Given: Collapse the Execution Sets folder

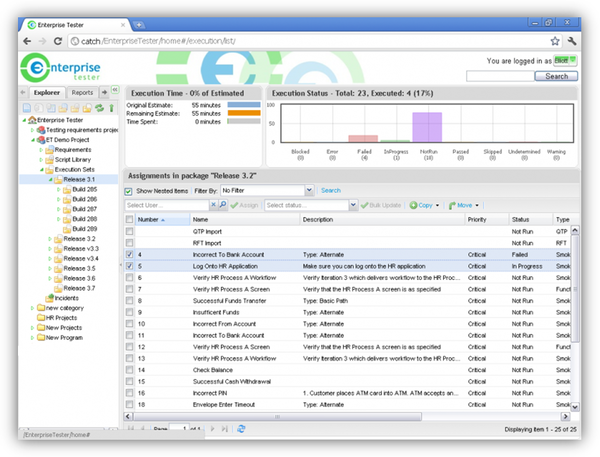Looking at the screenshot, I should click(41, 170).
